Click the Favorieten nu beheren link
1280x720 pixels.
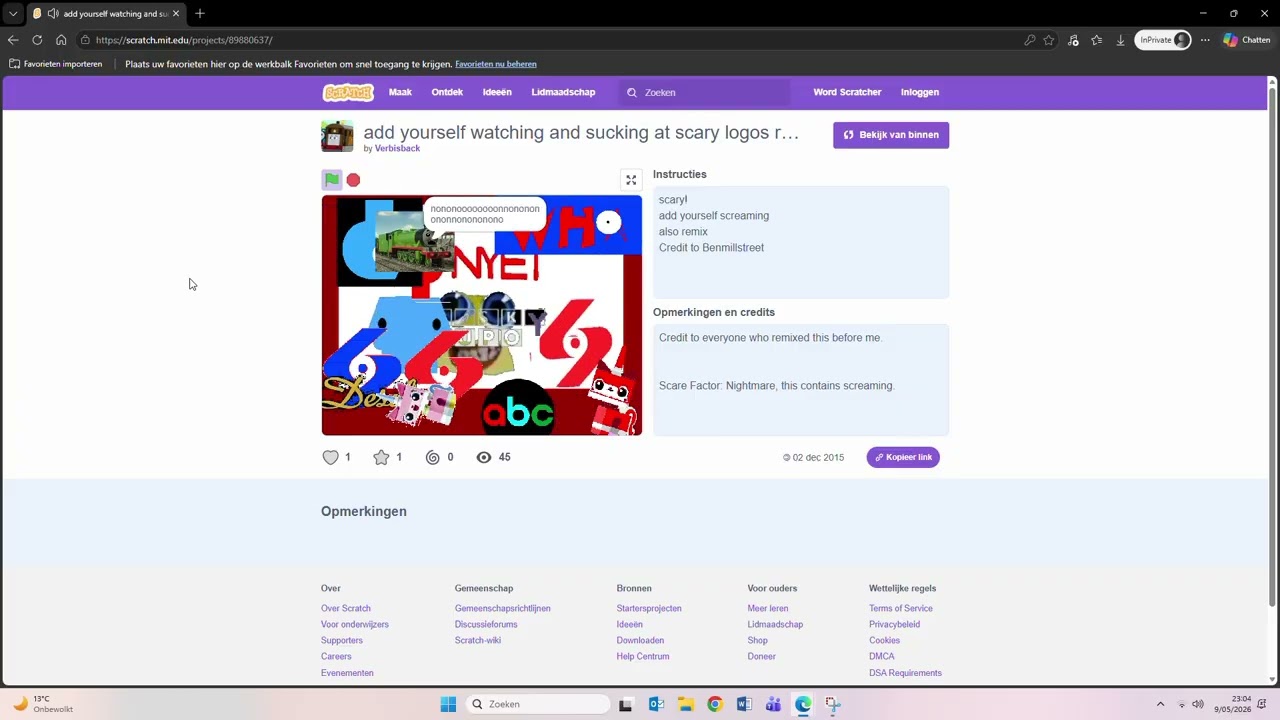click(x=496, y=64)
